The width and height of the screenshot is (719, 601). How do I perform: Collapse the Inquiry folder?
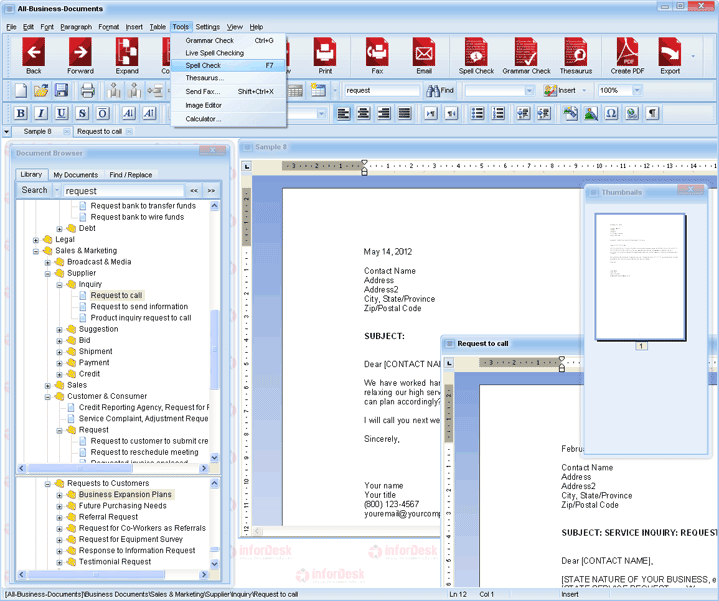click(59, 285)
